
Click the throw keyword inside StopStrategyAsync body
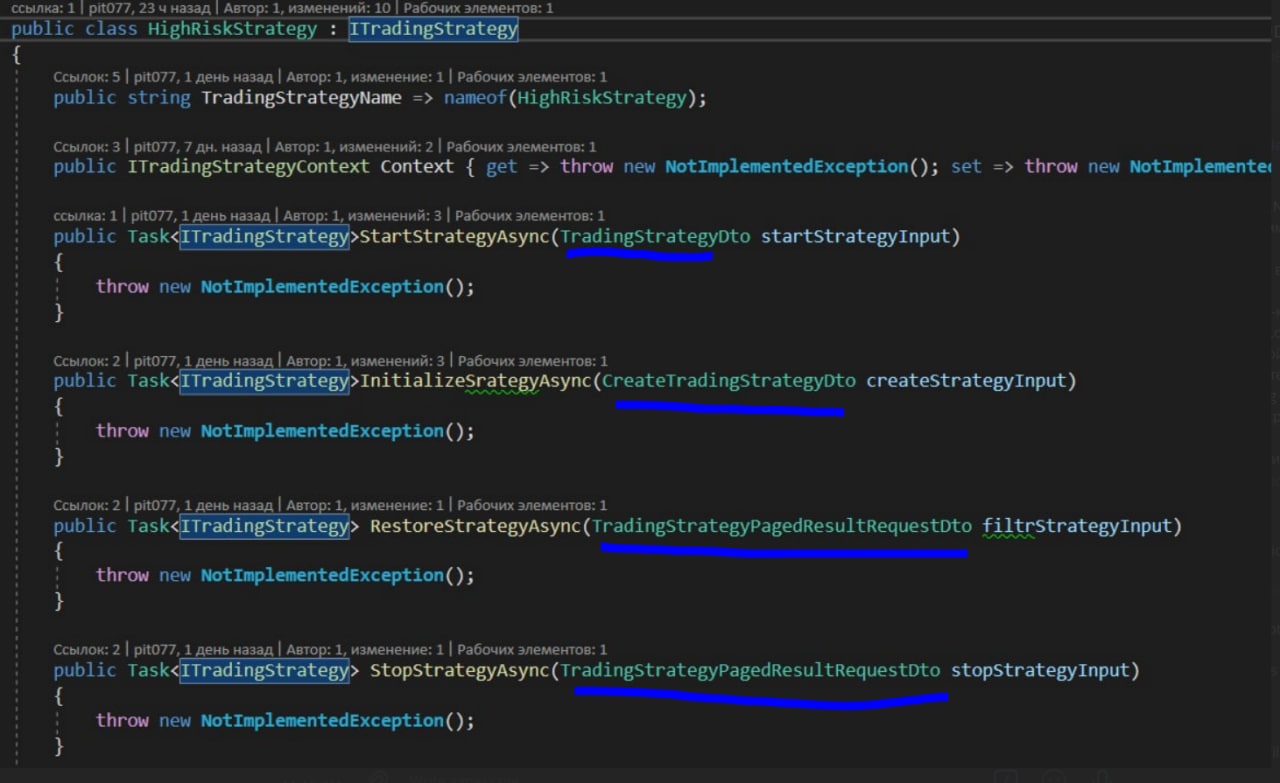[122, 720]
